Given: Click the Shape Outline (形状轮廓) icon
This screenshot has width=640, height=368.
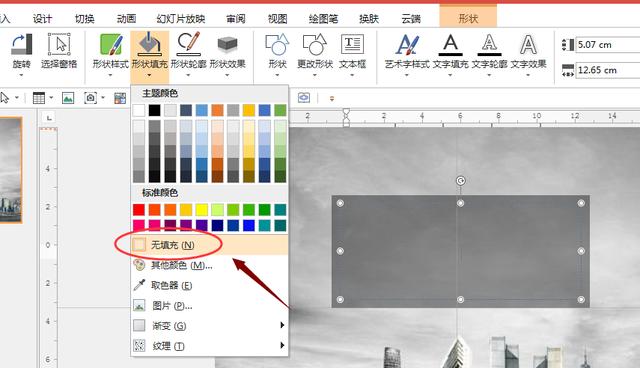Looking at the screenshot, I should (188, 44).
